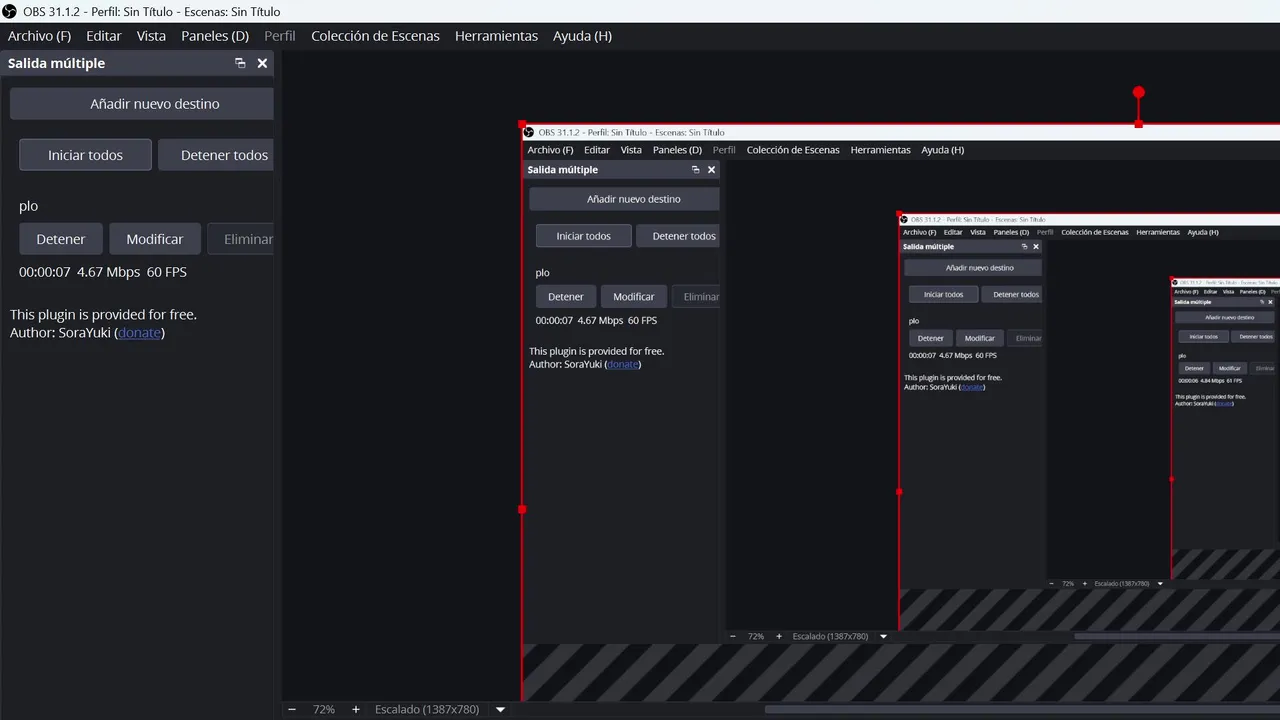Open the Herramientas menu
The image size is (1280, 720).
496,36
